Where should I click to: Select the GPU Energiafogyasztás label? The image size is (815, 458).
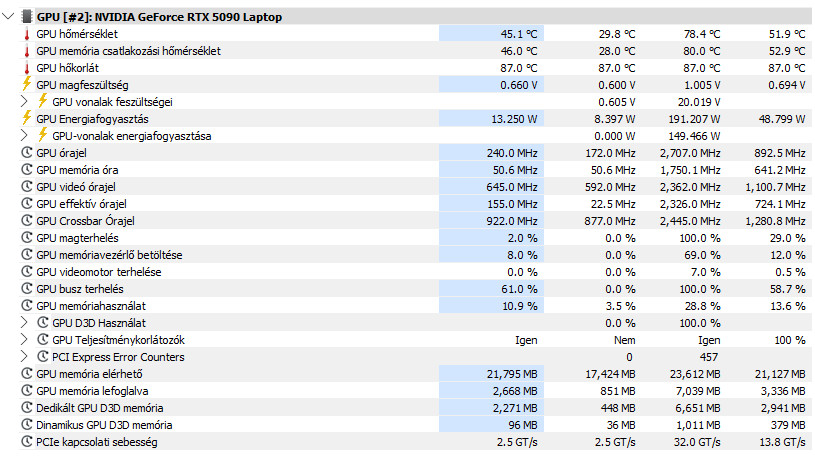92,119
